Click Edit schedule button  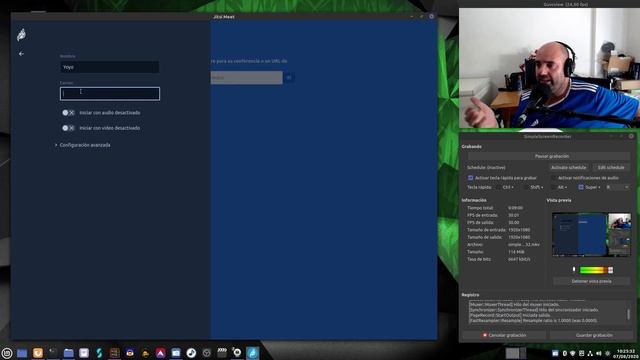click(611, 168)
